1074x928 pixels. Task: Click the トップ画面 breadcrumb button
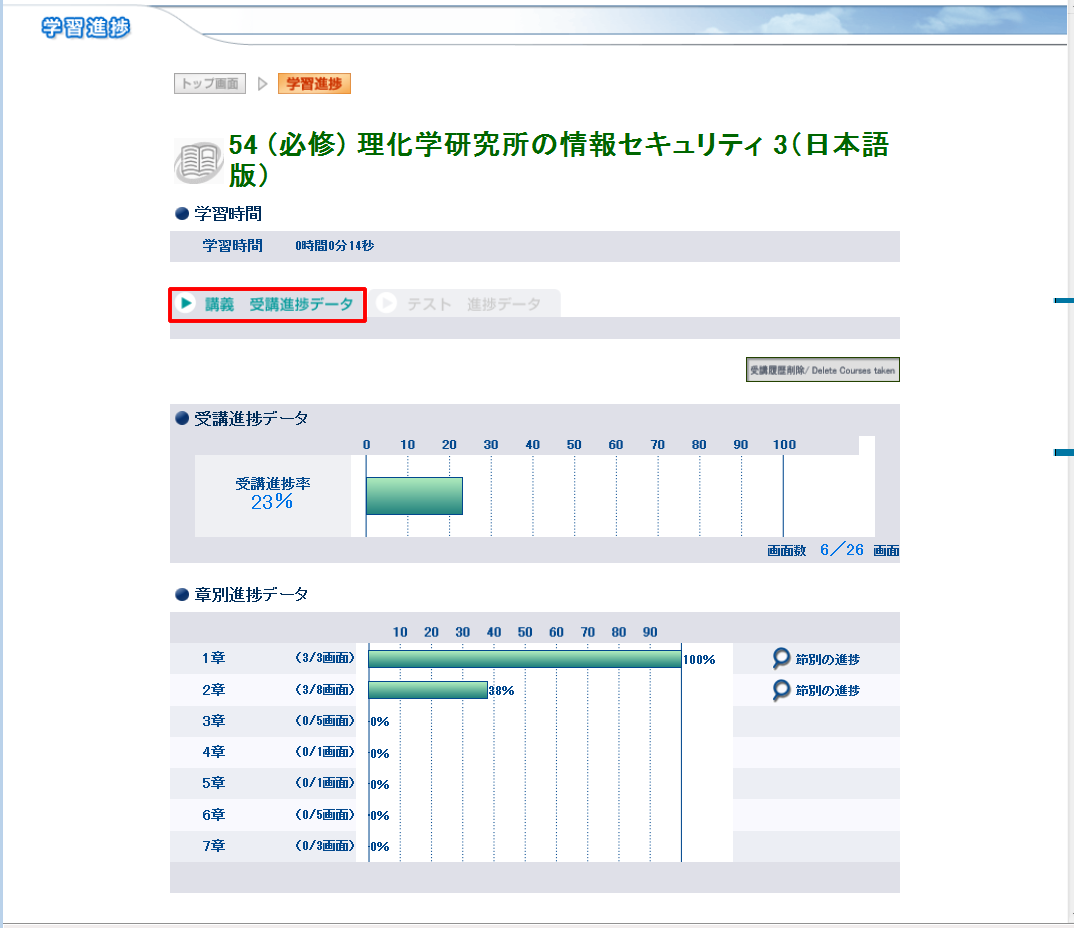click(x=210, y=84)
